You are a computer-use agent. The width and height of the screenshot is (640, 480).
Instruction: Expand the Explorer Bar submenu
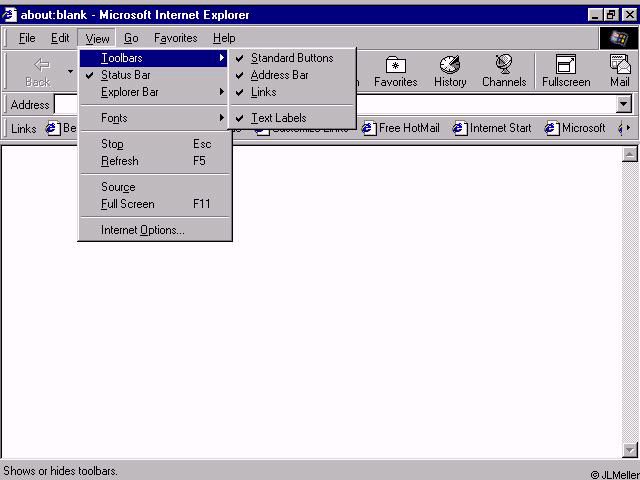coord(154,92)
